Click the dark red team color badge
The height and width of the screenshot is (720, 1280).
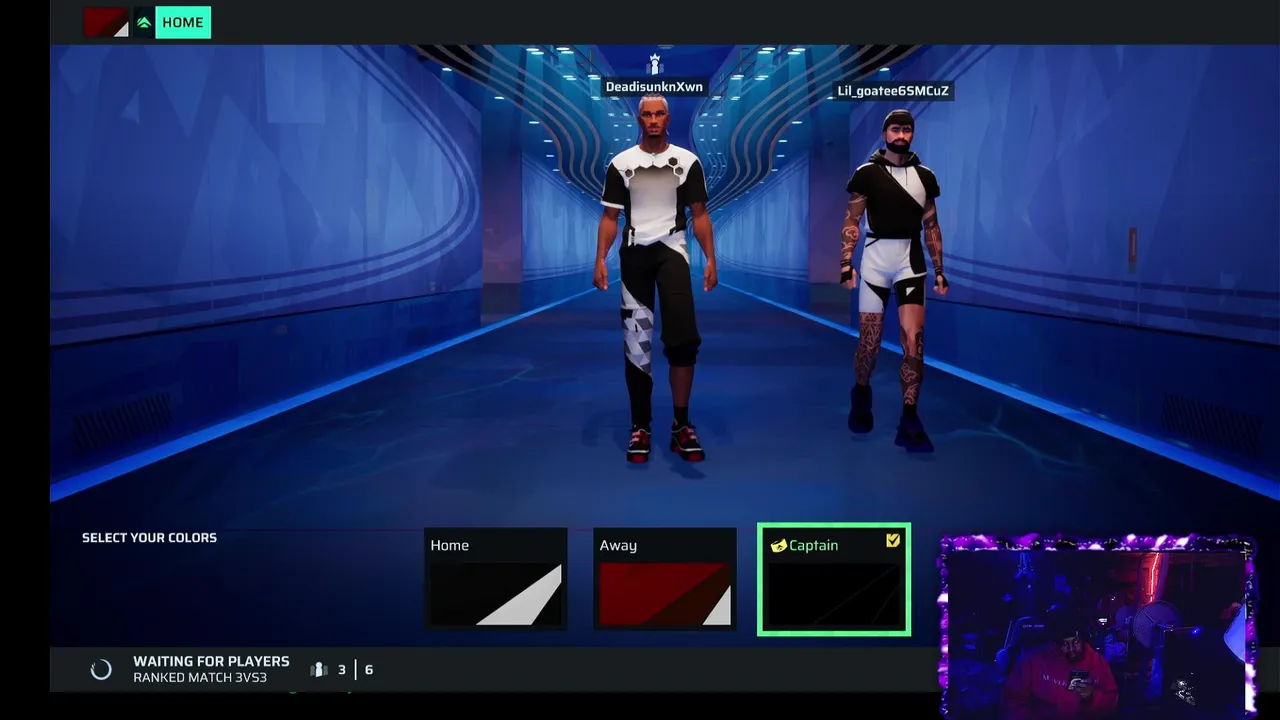(106, 23)
